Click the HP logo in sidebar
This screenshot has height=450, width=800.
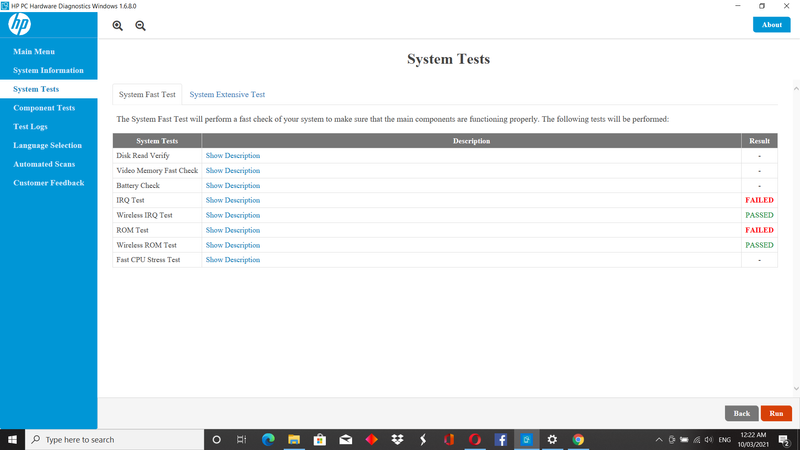pyautogui.click(x=19, y=24)
